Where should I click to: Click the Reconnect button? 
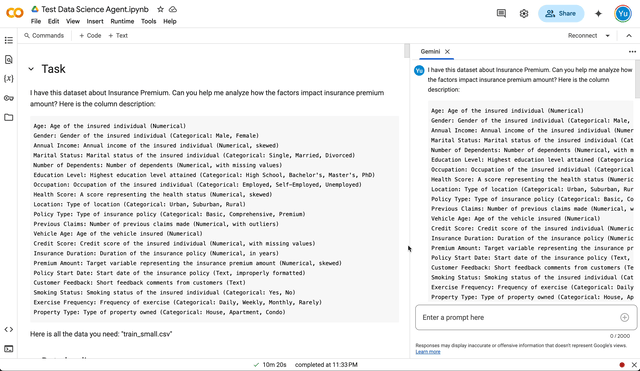coord(582,36)
